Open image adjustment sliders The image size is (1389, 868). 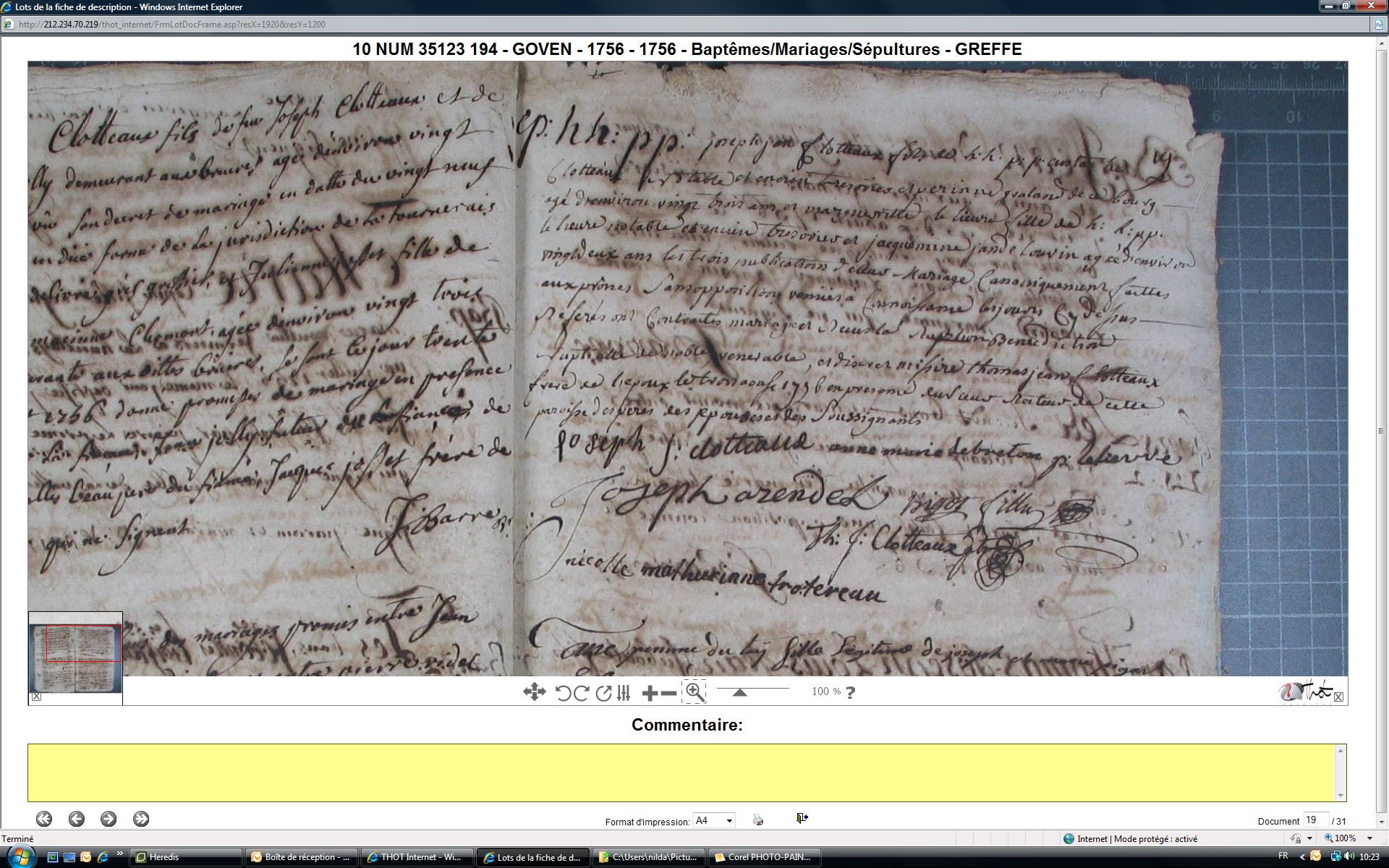click(x=624, y=693)
